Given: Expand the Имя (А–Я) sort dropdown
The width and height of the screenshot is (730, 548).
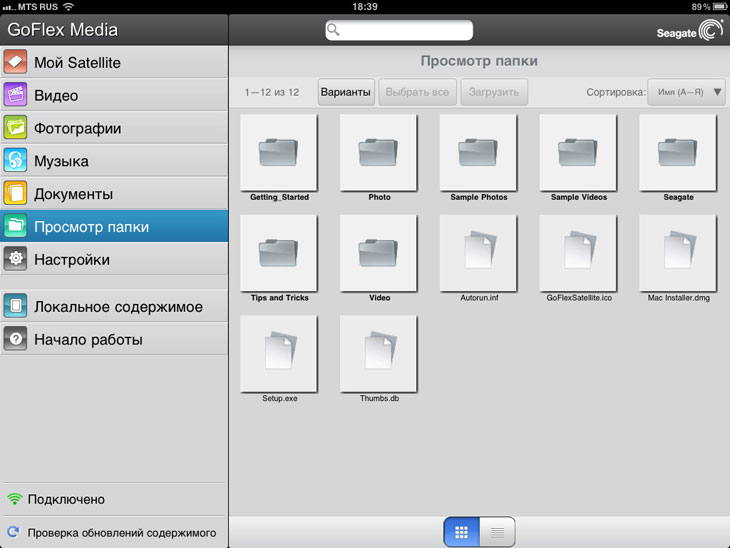Looking at the screenshot, I should pyautogui.click(x=686, y=92).
